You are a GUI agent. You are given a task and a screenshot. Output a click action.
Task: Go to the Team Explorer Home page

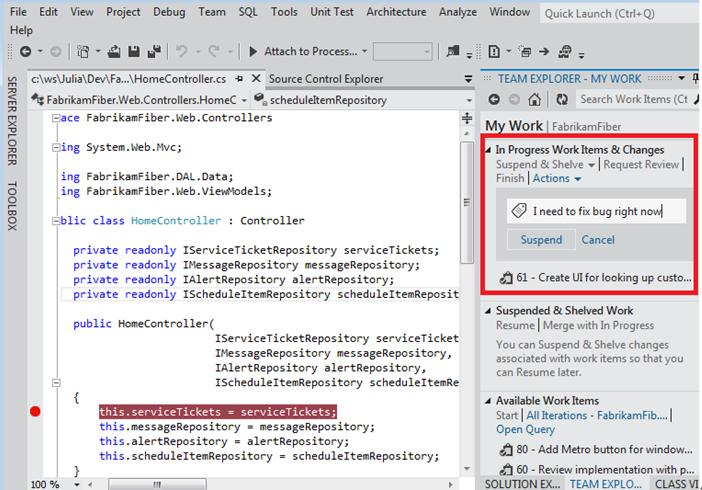(x=534, y=99)
